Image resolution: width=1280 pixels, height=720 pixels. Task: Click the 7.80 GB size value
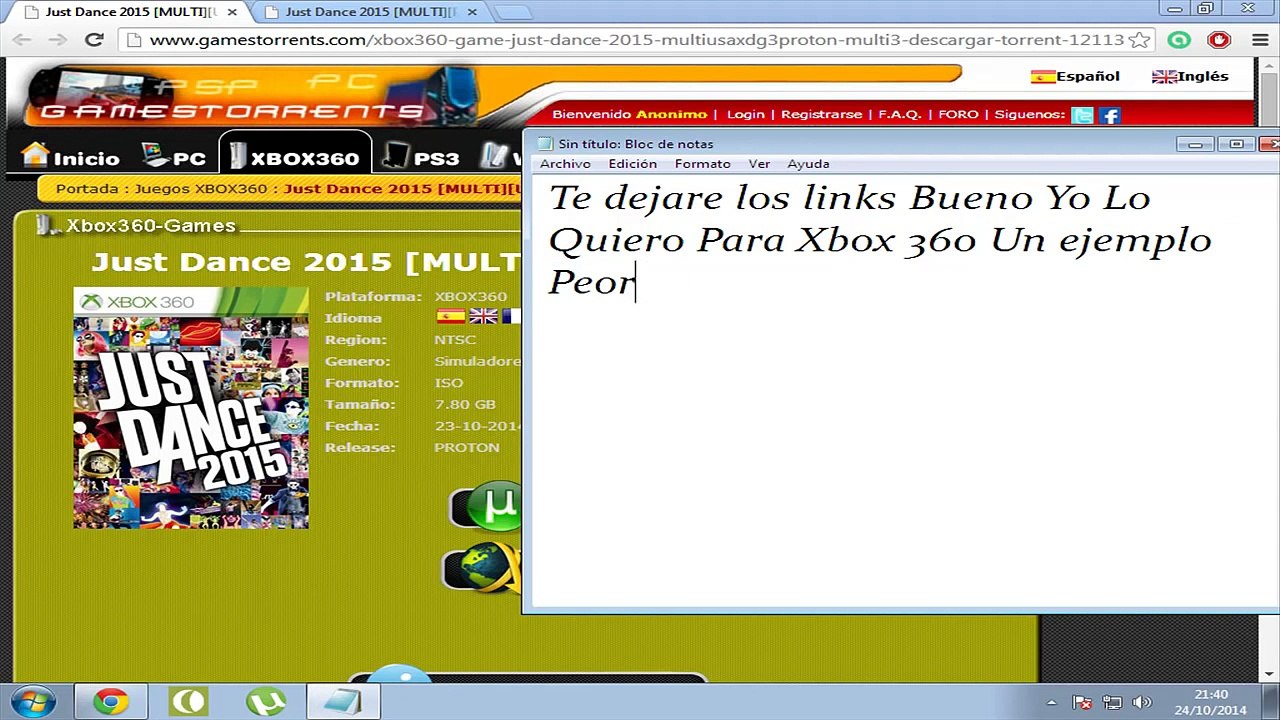(465, 404)
